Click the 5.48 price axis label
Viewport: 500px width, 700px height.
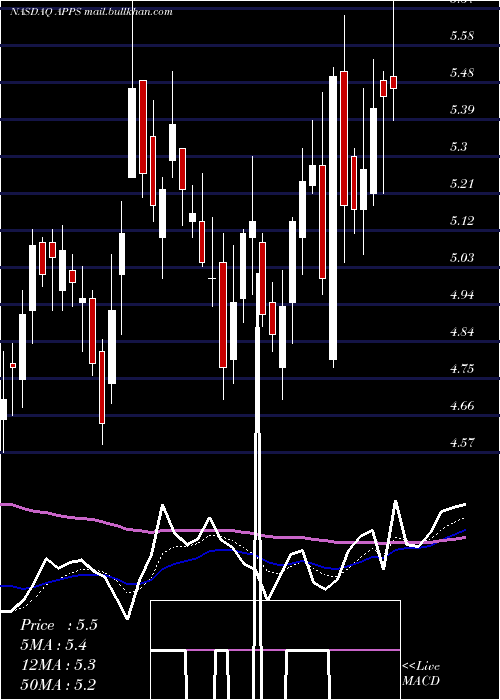(x=462, y=73)
